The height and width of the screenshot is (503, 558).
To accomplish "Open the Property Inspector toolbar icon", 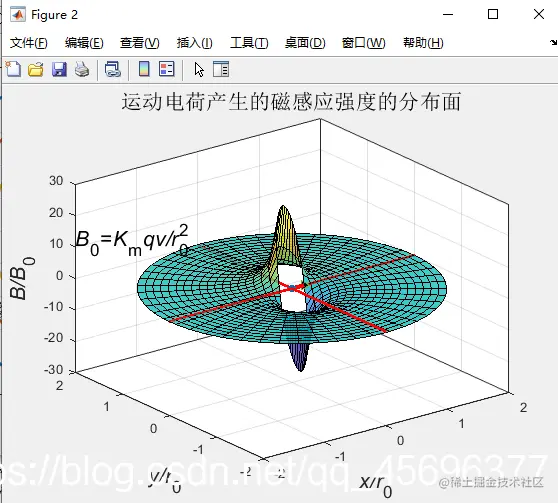I will point(221,69).
